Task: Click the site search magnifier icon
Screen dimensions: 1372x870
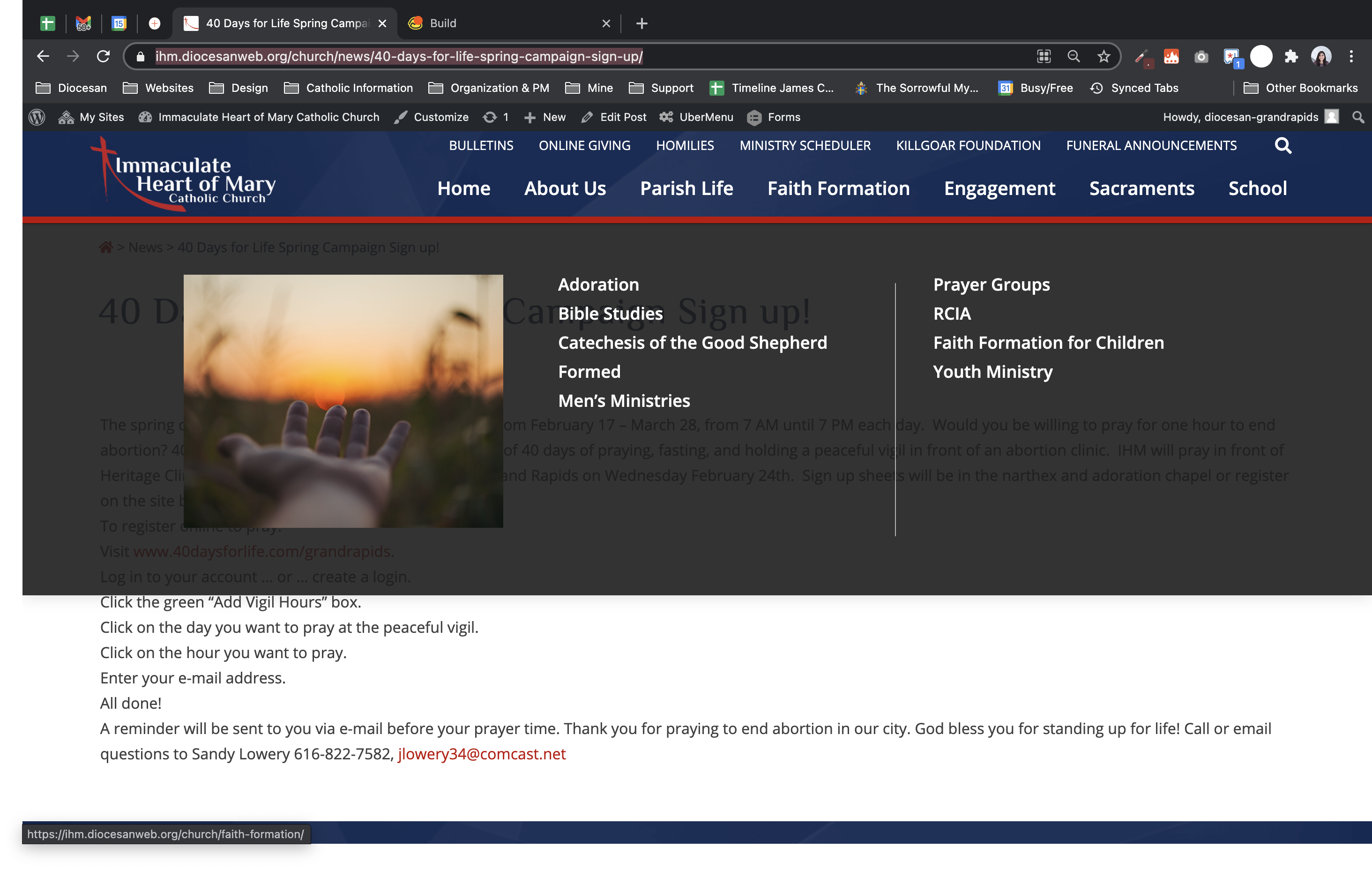Action: (1283, 146)
